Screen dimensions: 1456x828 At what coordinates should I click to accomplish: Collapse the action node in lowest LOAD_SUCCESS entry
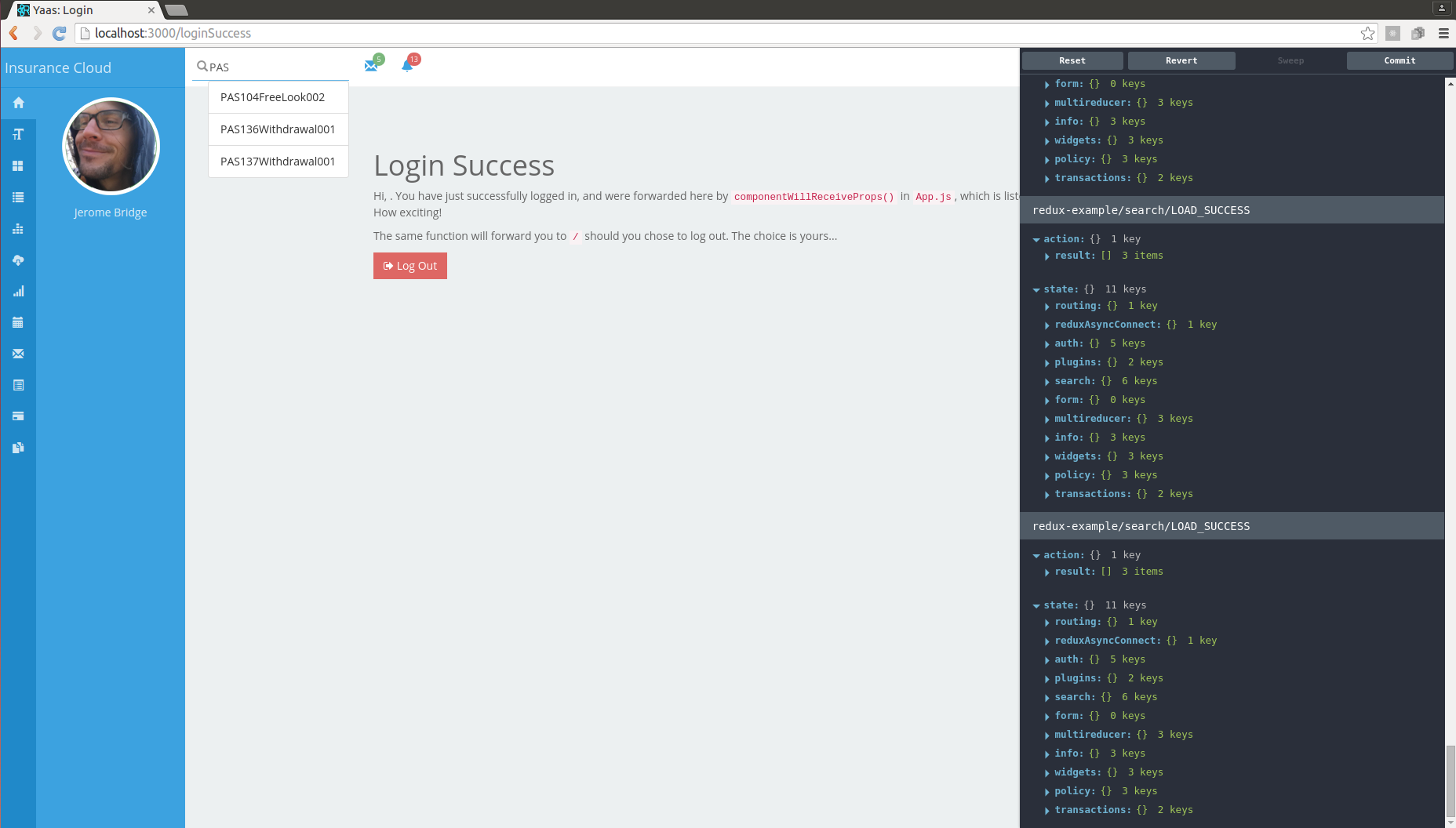pos(1036,556)
